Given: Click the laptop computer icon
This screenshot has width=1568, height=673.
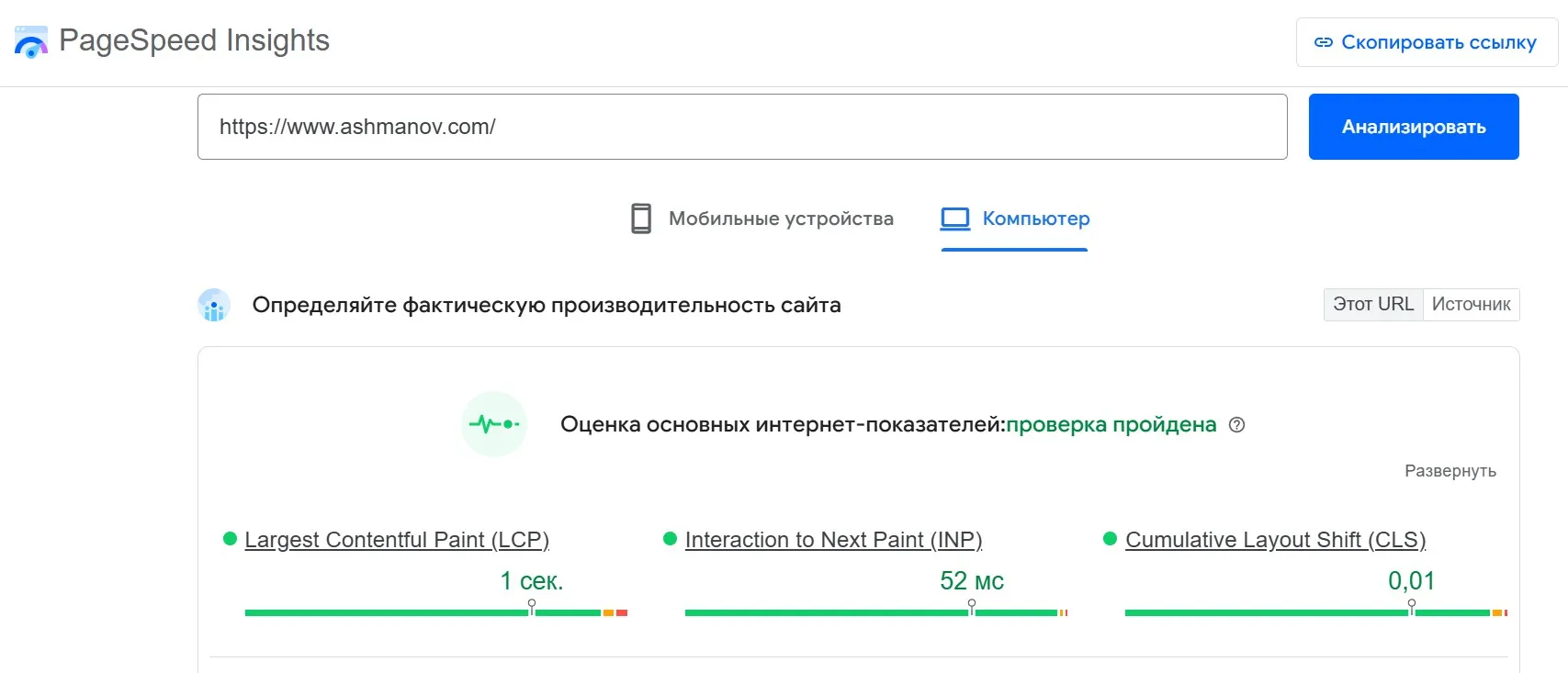Looking at the screenshot, I should (955, 219).
